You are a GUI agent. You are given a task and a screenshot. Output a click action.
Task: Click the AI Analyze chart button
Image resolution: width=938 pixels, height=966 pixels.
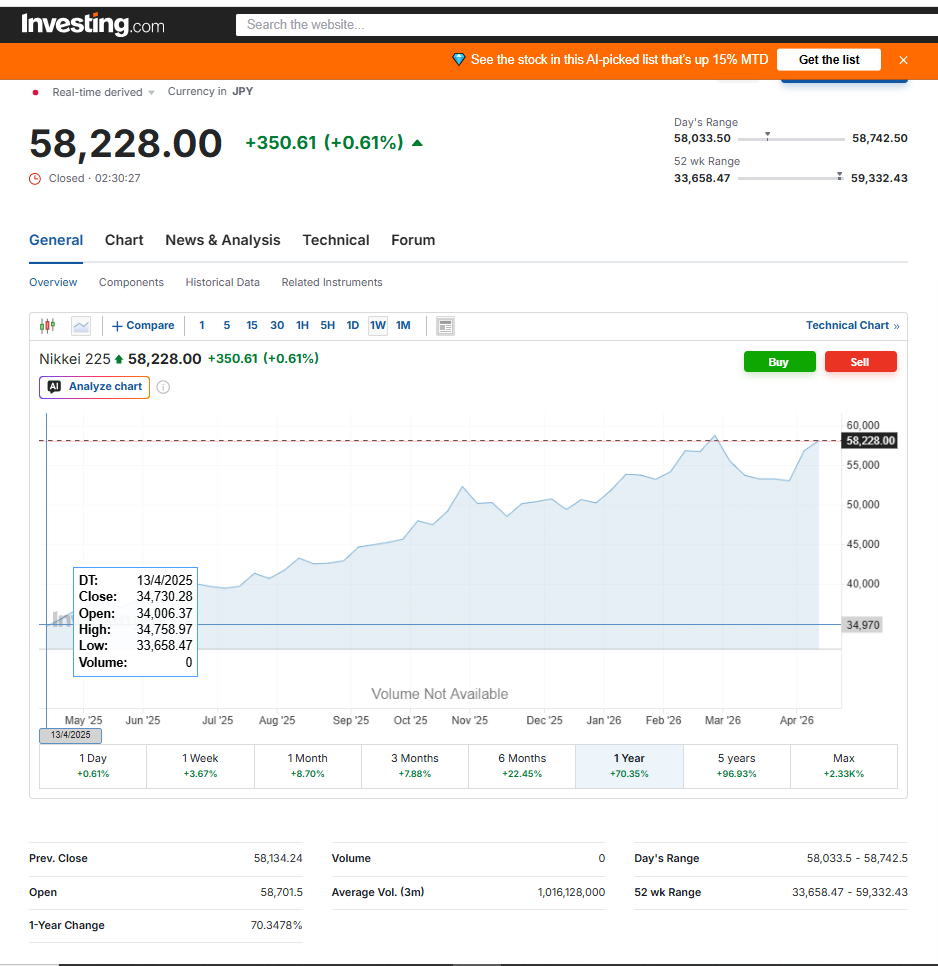(95, 387)
